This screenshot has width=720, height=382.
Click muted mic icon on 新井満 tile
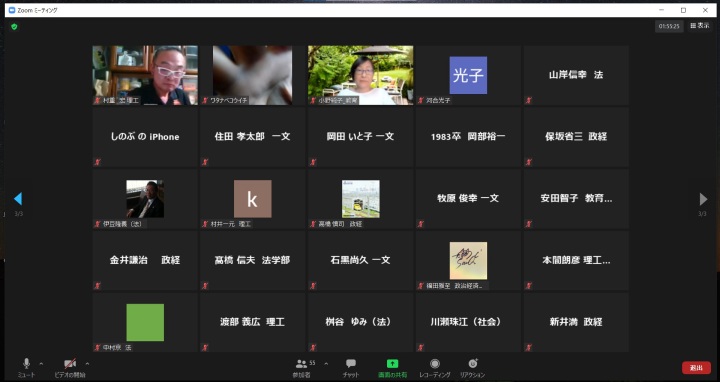529,348
